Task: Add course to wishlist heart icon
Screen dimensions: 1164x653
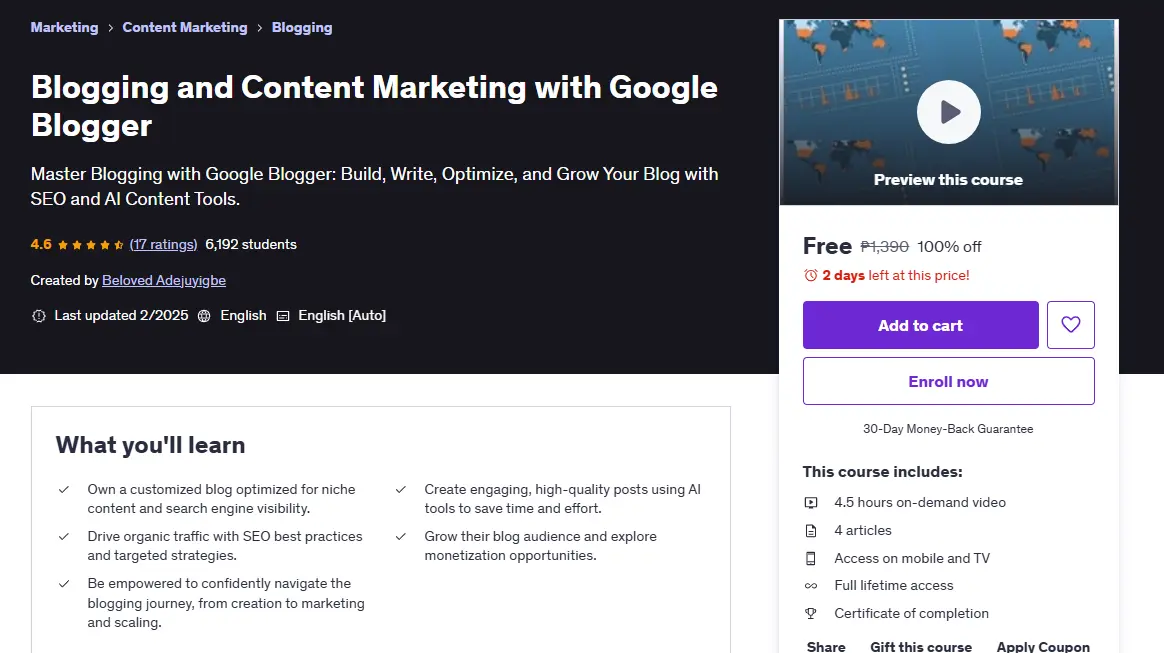Action: 1070,325
